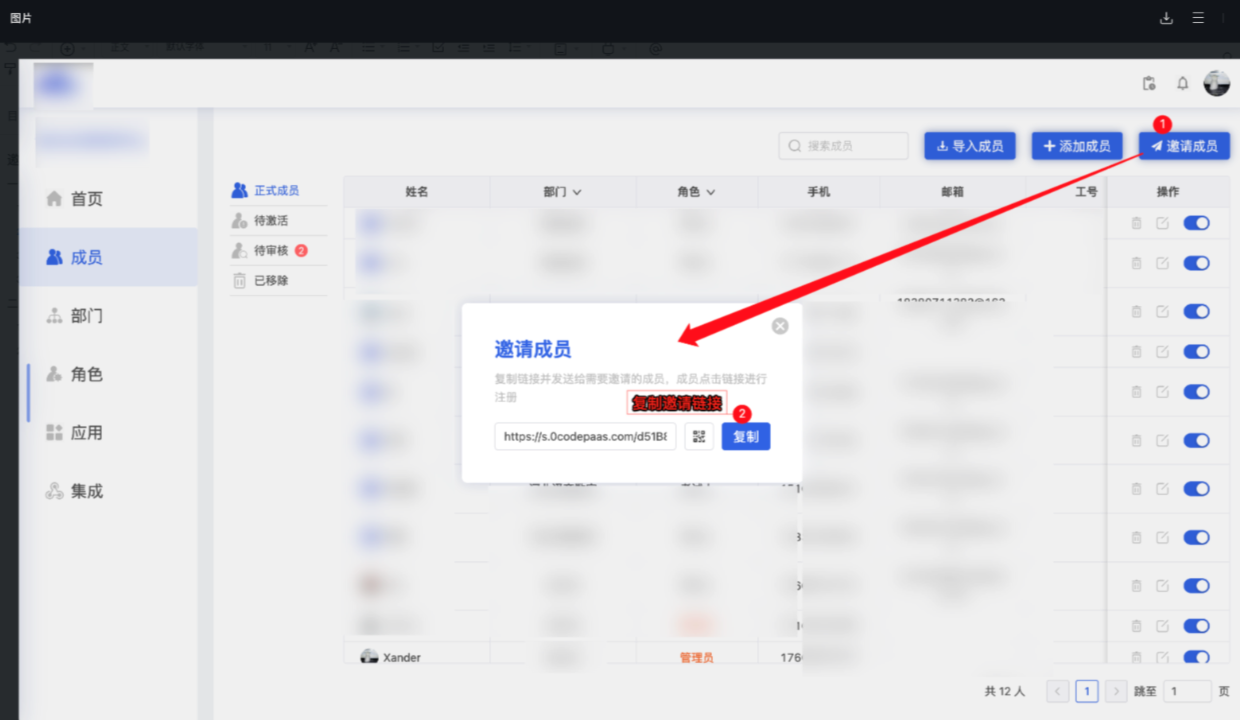Show QR code for invitation link
1240x720 pixels.
tap(699, 436)
